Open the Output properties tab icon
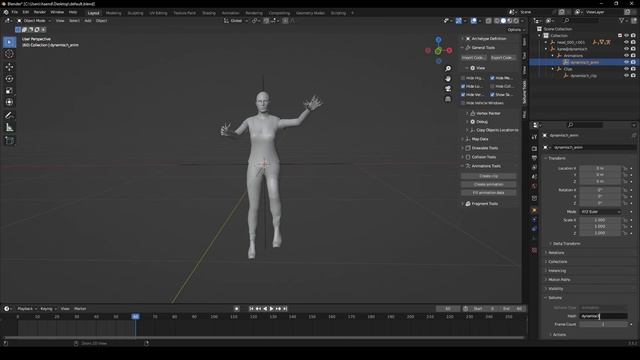Image resolution: width=640 pixels, height=360 pixels. (534, 158)
